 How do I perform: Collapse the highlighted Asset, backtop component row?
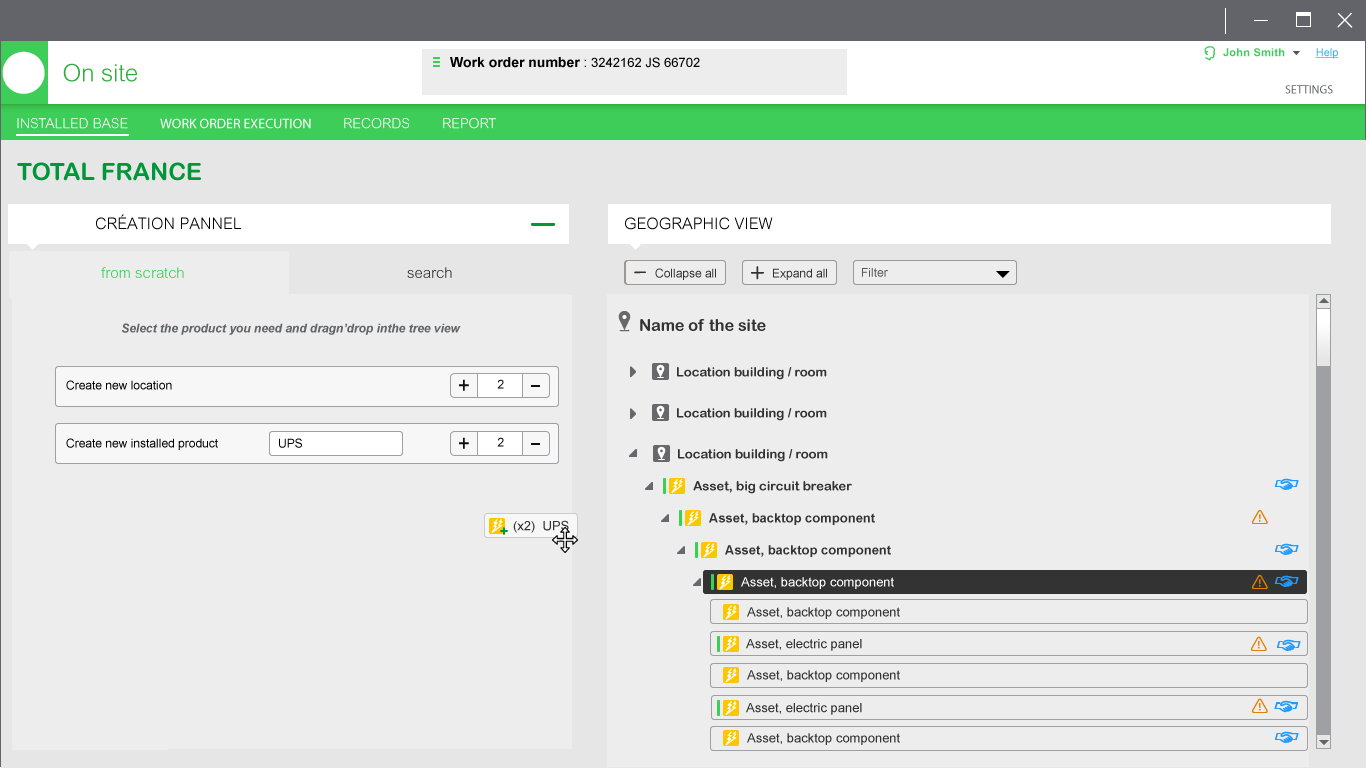pos(697,582)
